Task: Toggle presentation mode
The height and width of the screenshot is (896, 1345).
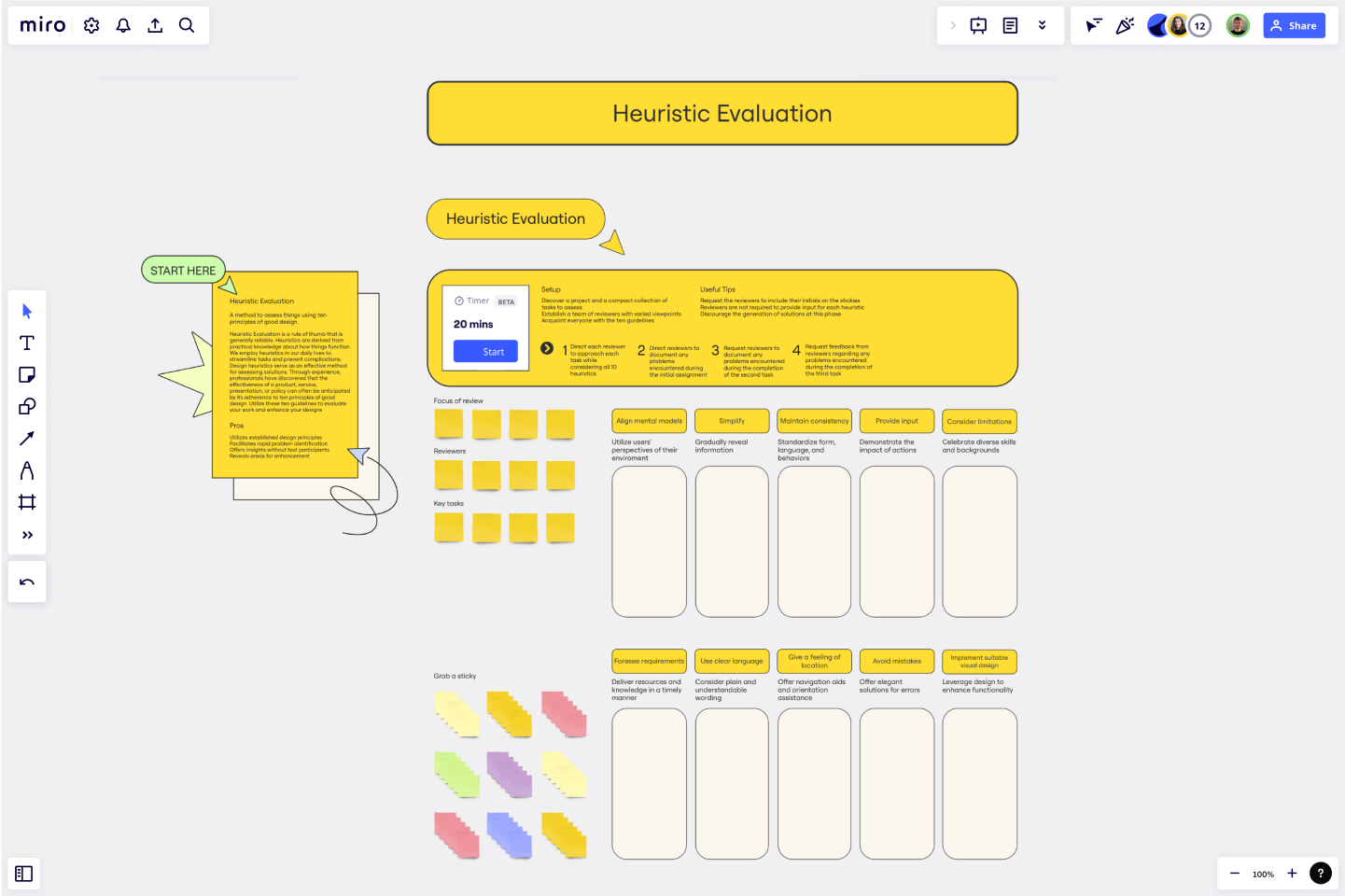Action: point(978,25)
